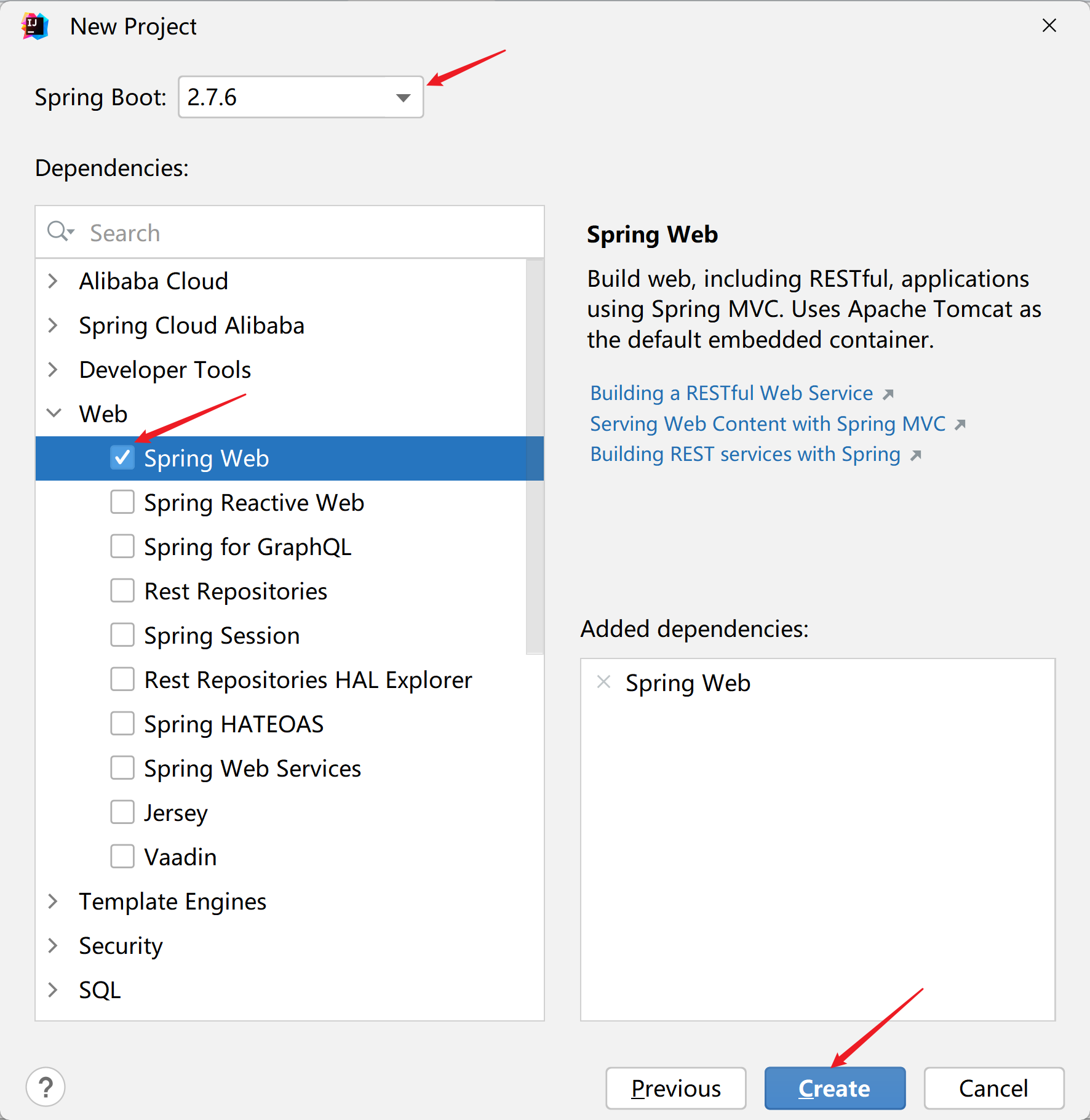This screenshot has width=1090, height=1120.
Task: Tick the Vaadin checkbox
Action: point(122,856)
